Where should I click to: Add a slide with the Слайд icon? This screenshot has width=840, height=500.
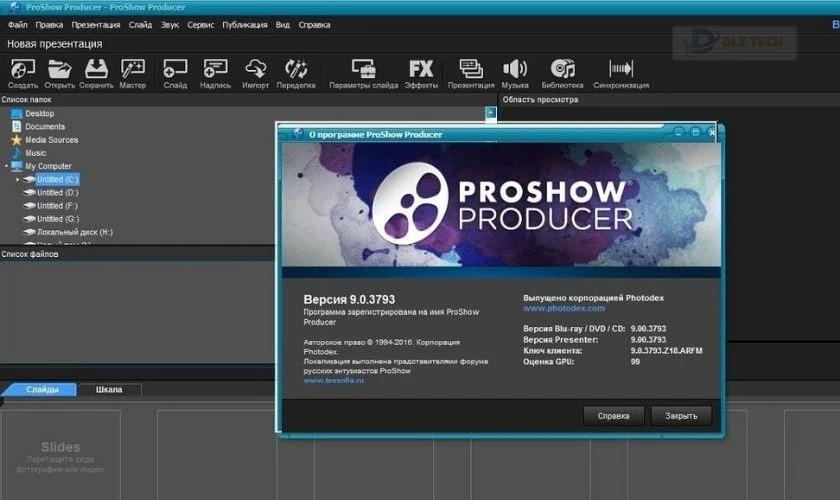175,73
